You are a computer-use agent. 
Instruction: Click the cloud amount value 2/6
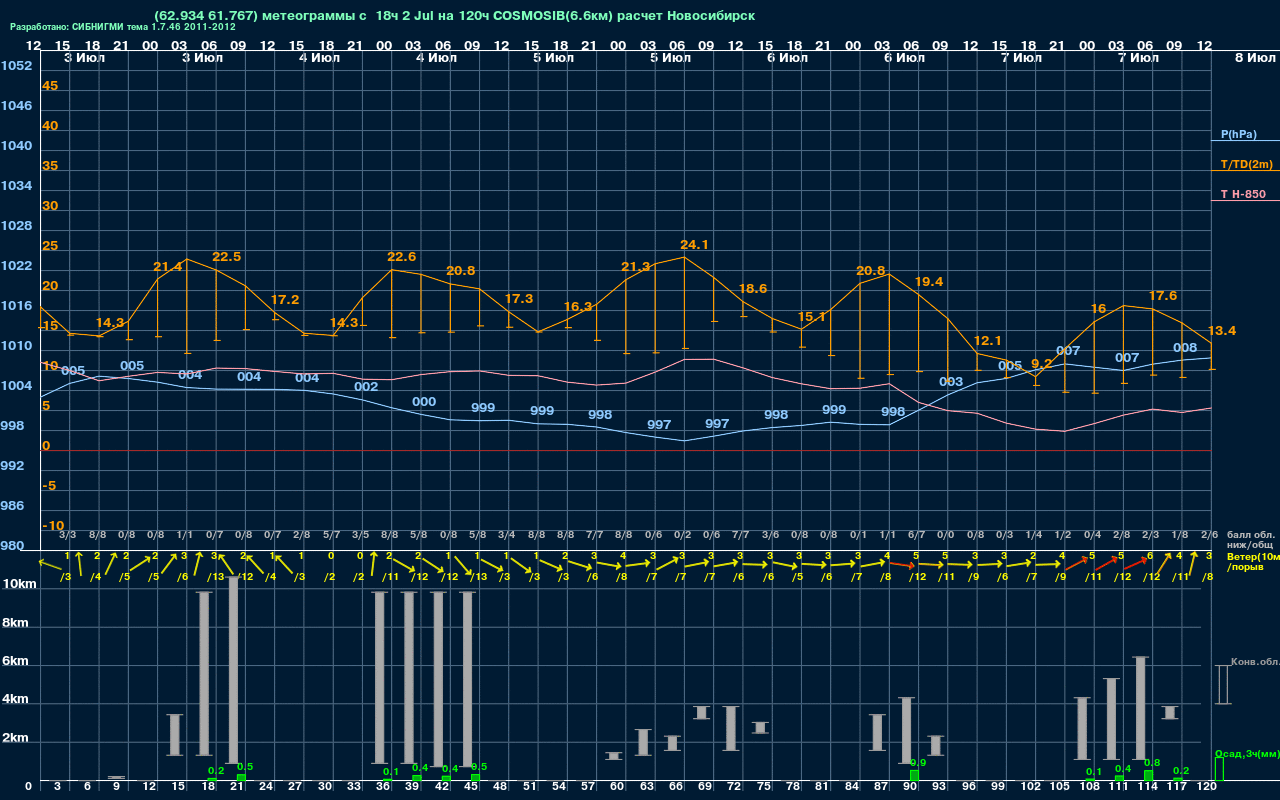pyautogui.click(x=1208, y=535)
